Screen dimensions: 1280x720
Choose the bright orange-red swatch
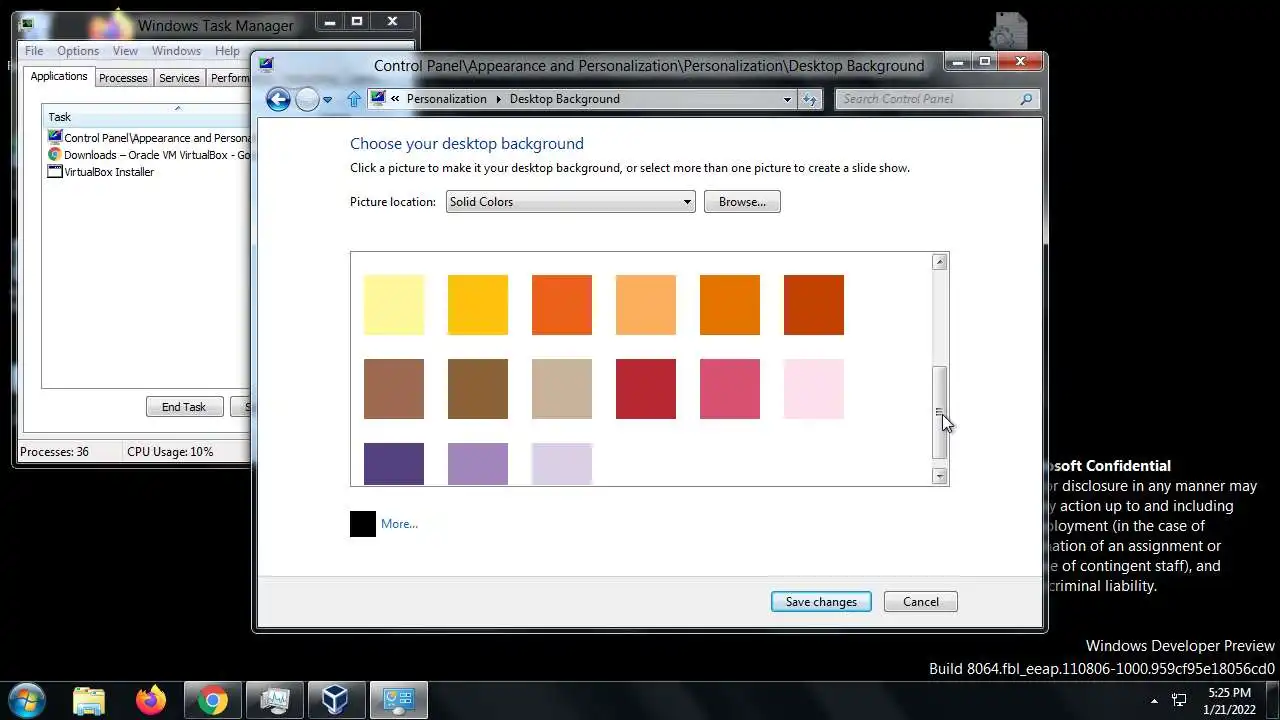click(562, 305)
